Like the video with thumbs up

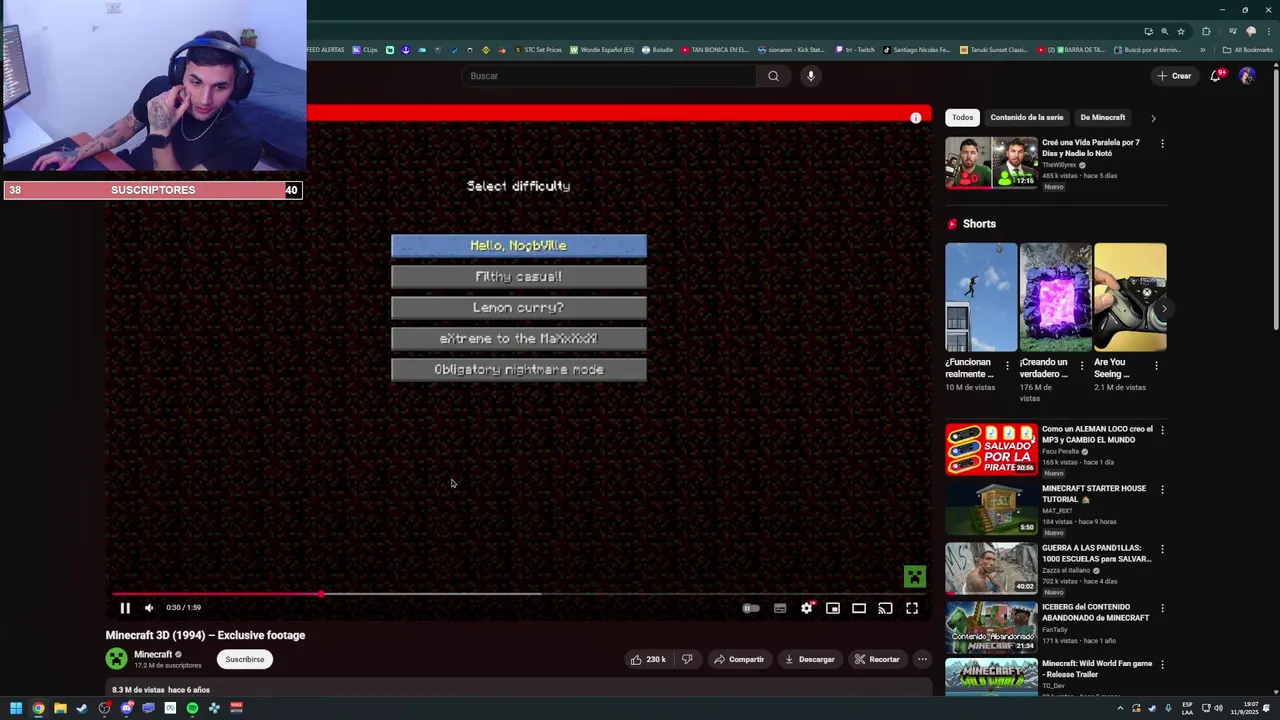648,659
